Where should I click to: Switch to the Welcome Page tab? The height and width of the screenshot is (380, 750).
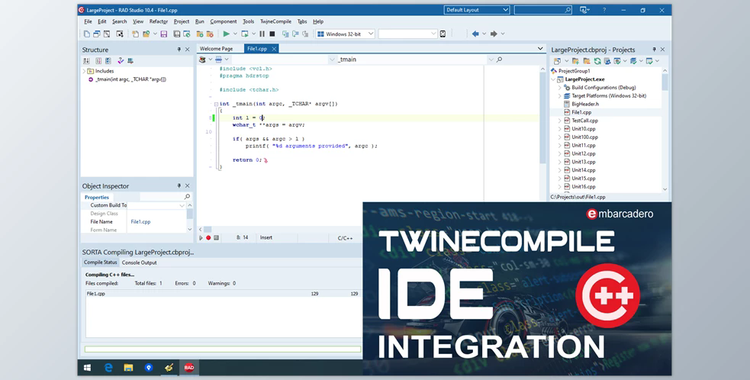click(x=216, y=49)
